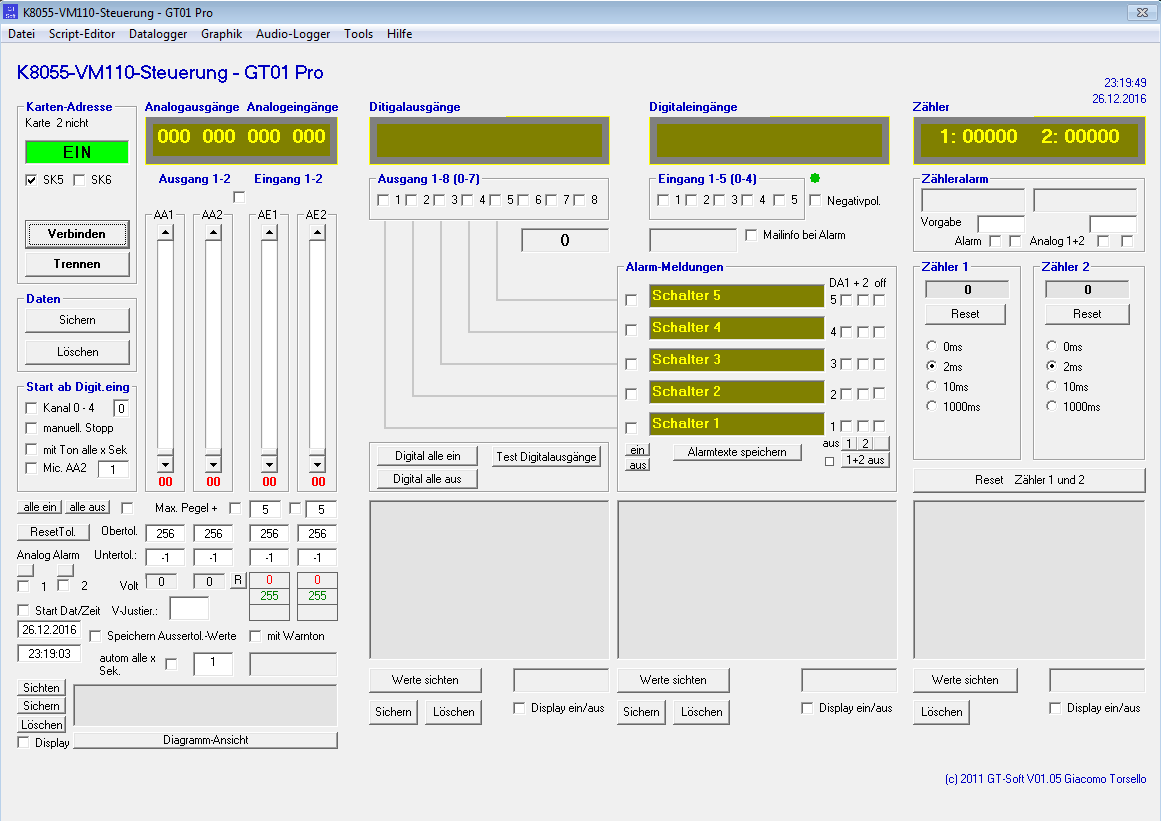Click the AA1 vertical slider track
This screenshot has width=1161, height=821.
pos(165,344)
